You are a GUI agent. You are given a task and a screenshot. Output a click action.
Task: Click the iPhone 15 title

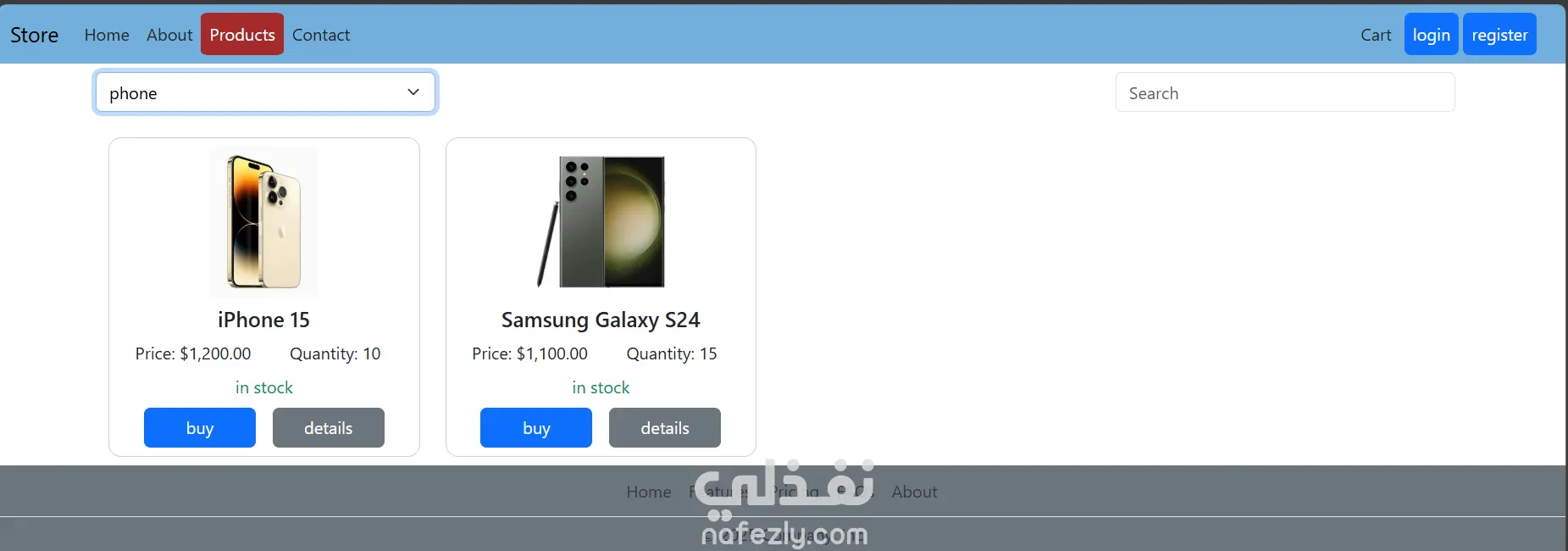(263, 320)
